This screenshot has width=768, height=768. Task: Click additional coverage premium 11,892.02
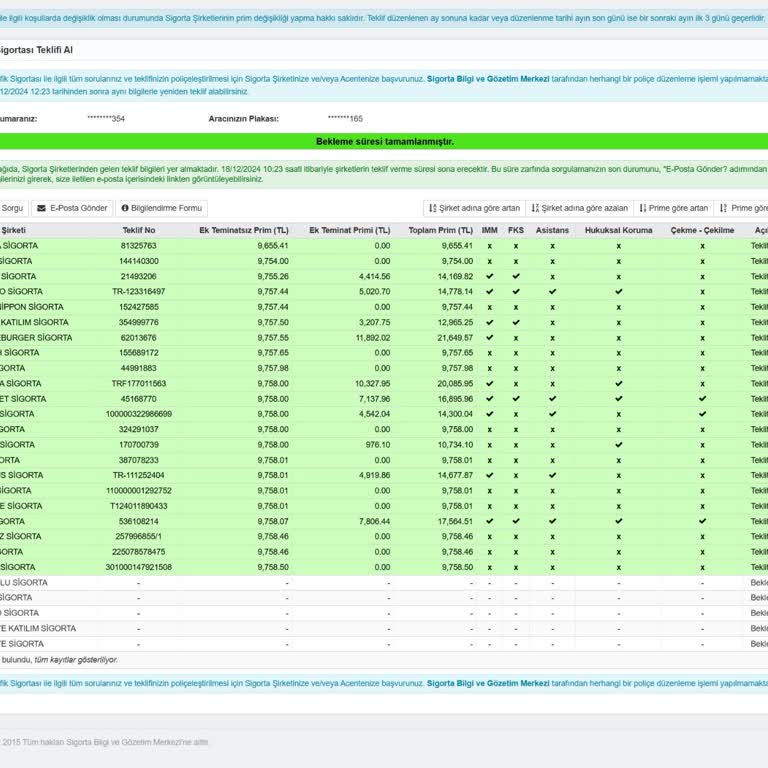(373, 337)
